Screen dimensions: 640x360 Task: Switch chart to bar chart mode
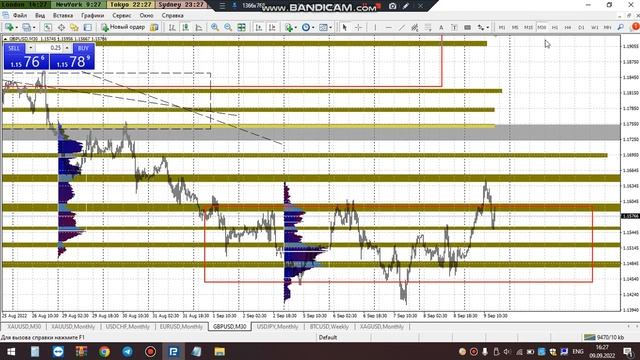172,27
